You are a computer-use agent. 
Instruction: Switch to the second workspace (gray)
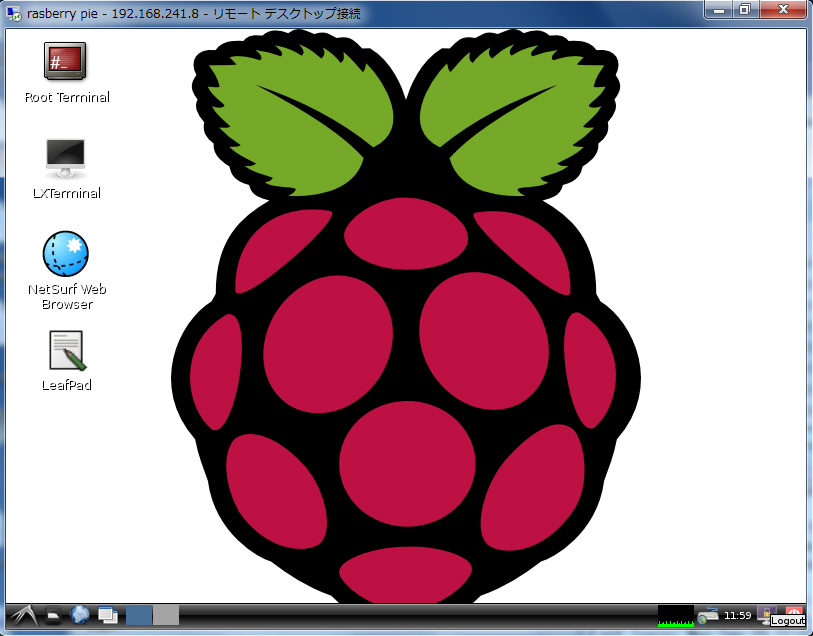coord(166,615)
